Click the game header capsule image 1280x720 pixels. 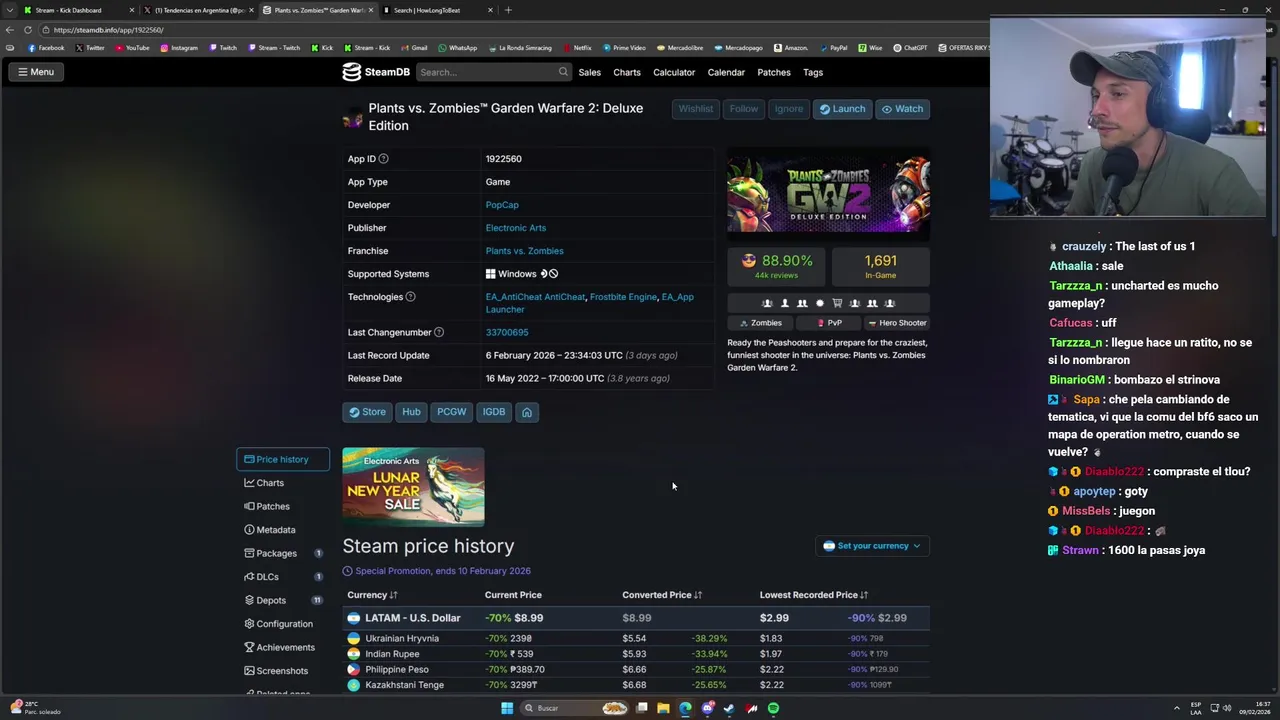[x=828, y=194]
